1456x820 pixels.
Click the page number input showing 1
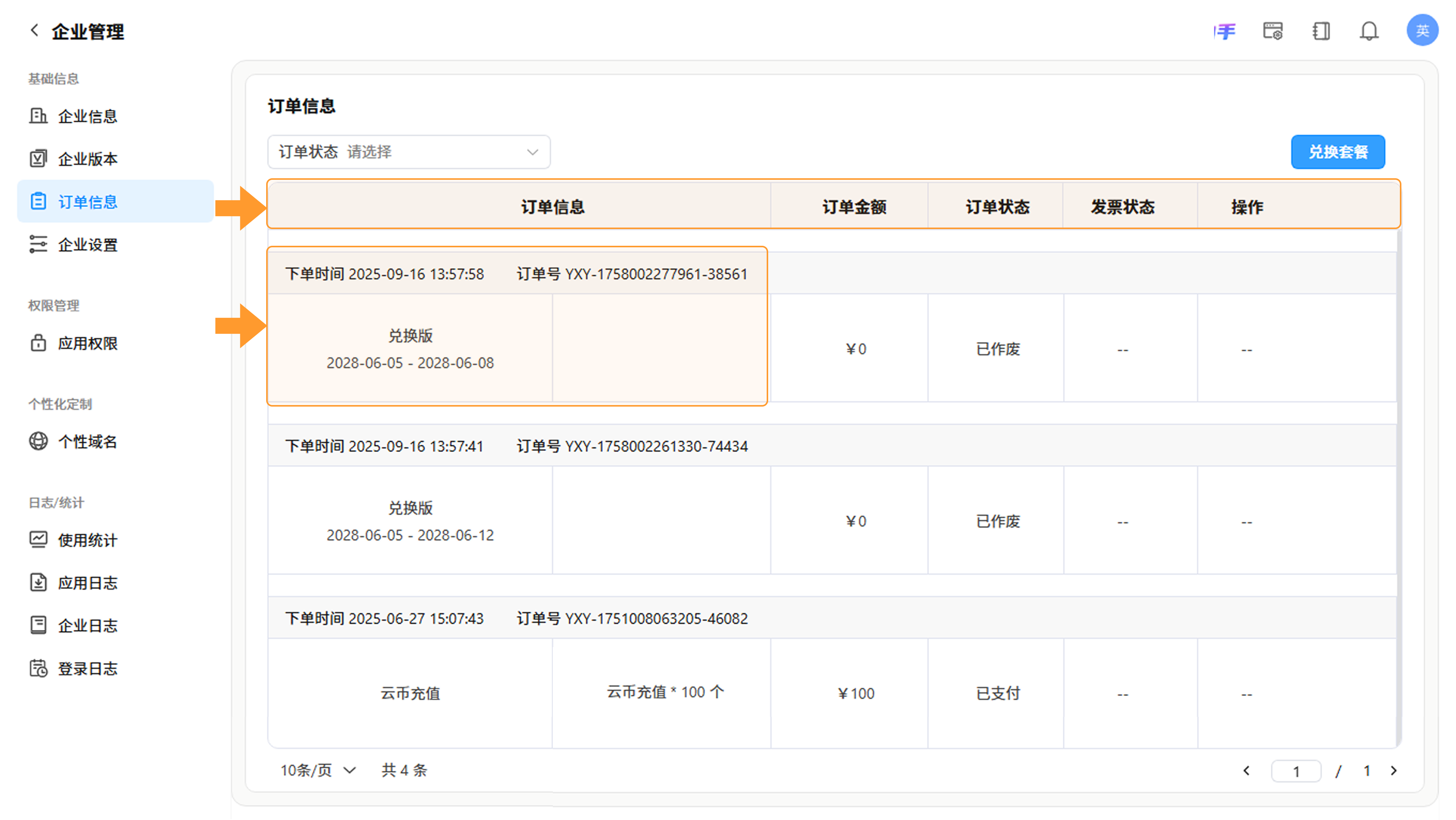click(x=1296, y=771)
